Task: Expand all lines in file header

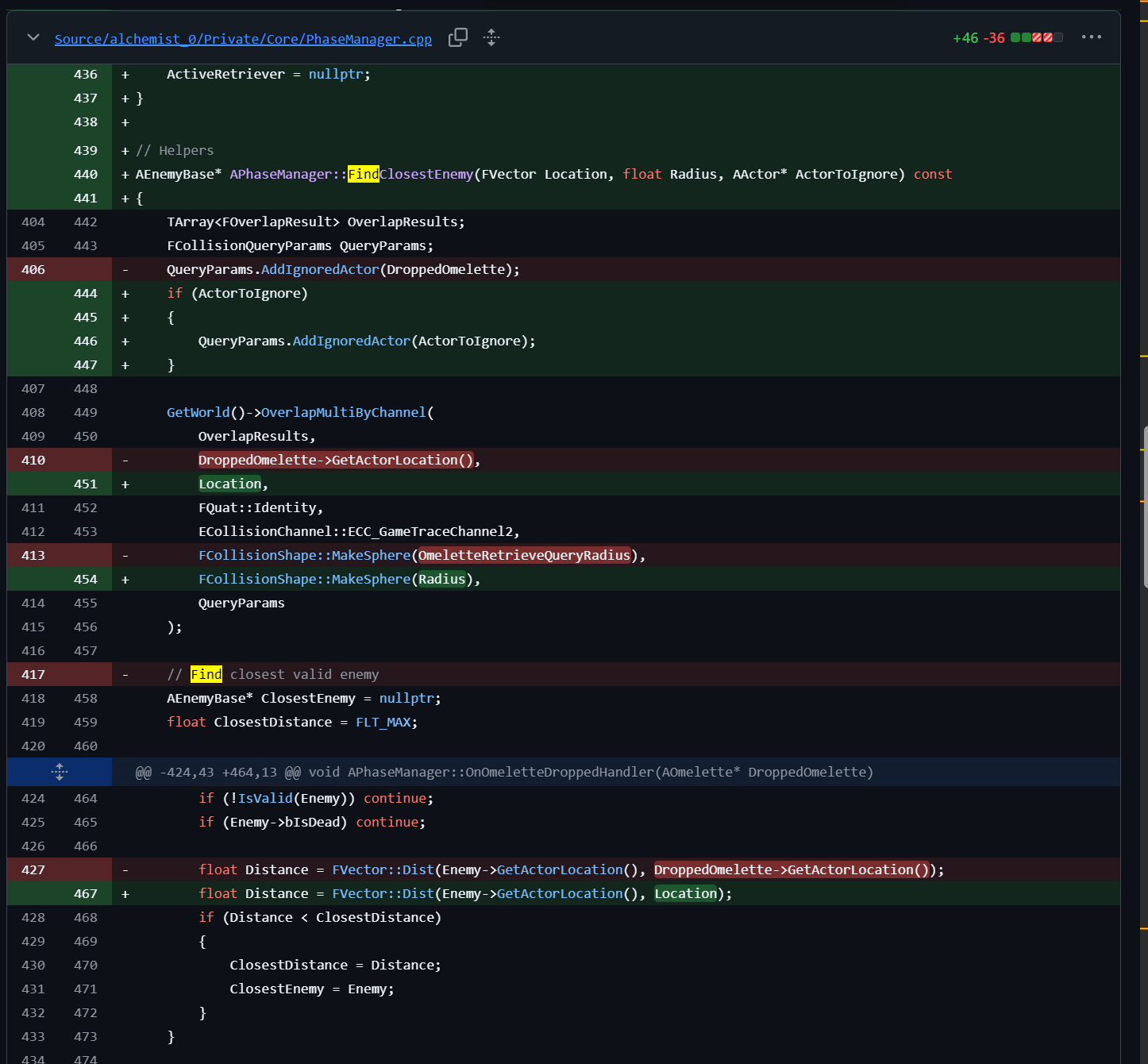Action: [x=491, y=37]
